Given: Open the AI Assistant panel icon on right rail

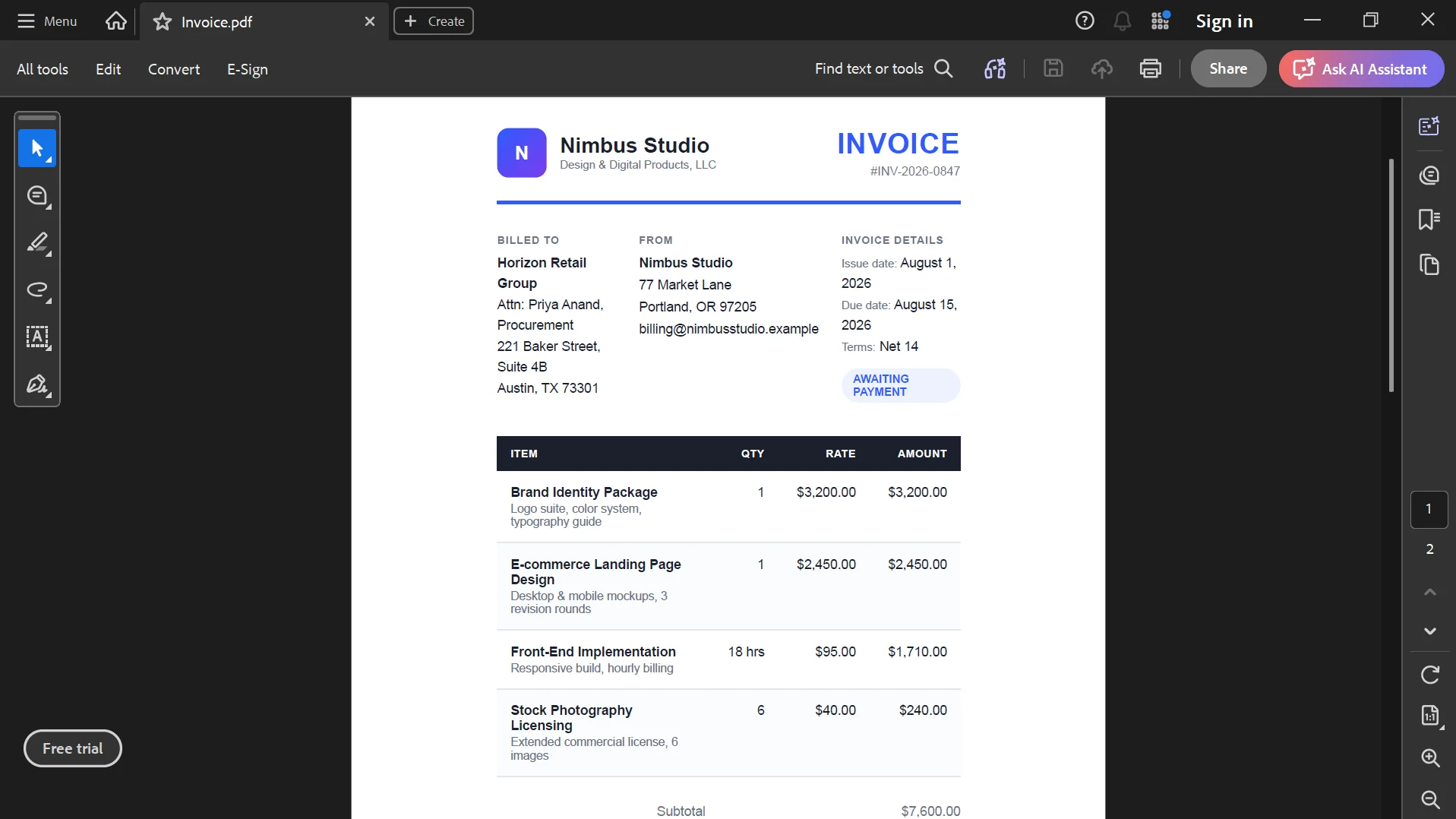Looking at the screenshot, I should click(x=1429, y=126).
